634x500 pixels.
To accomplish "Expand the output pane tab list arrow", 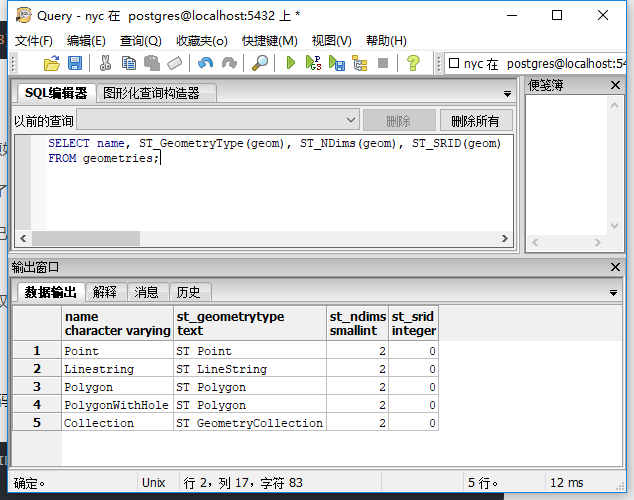I will point(613,293).
